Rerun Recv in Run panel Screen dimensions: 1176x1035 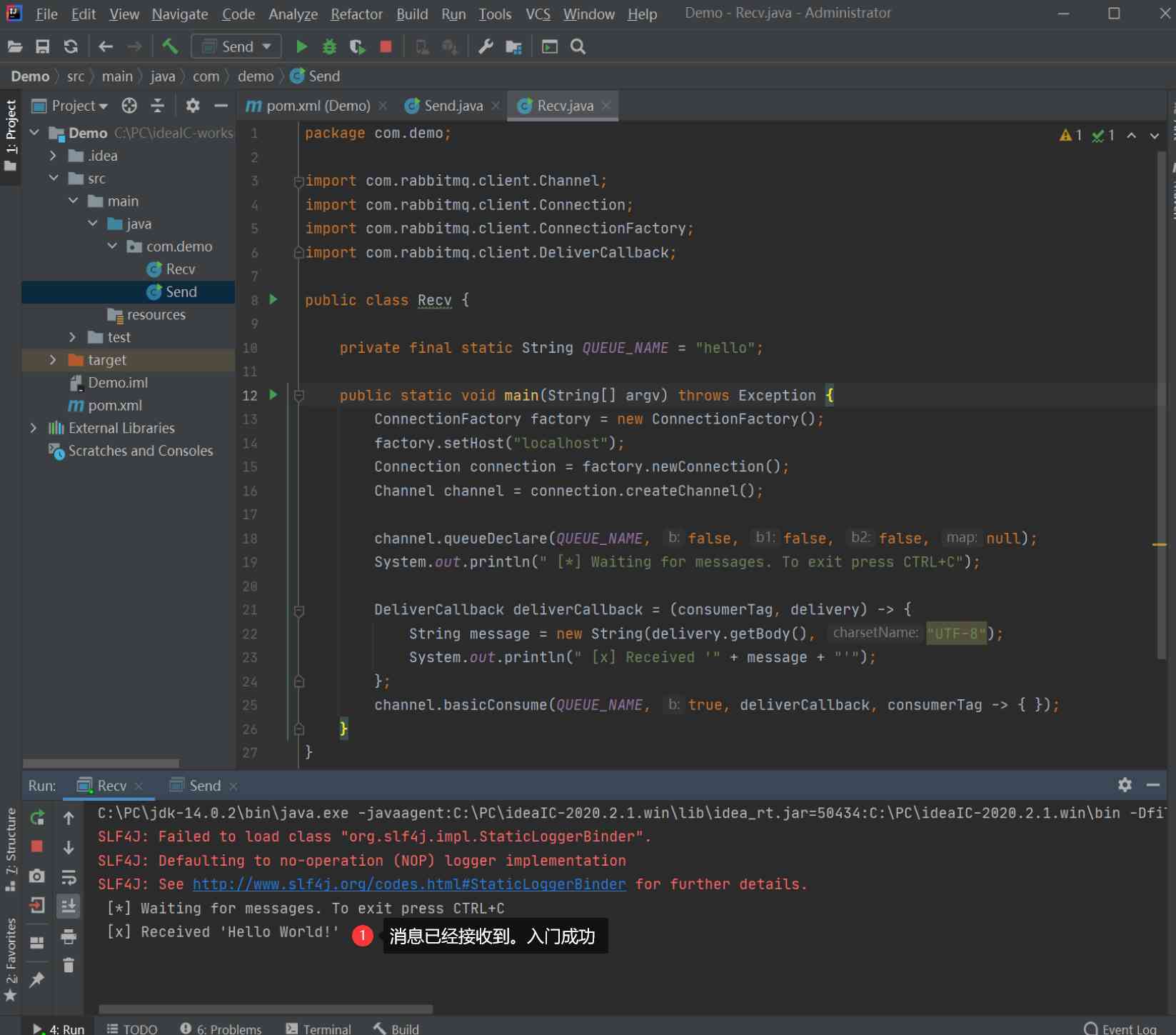(x=37, y=817)
